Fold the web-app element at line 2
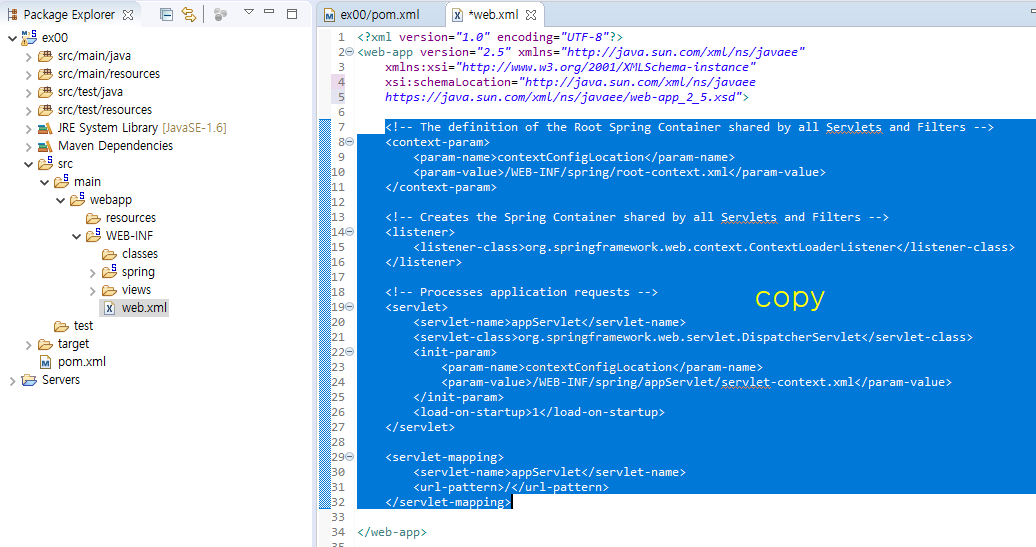1036x547 pixels. (x=350, y=52)
